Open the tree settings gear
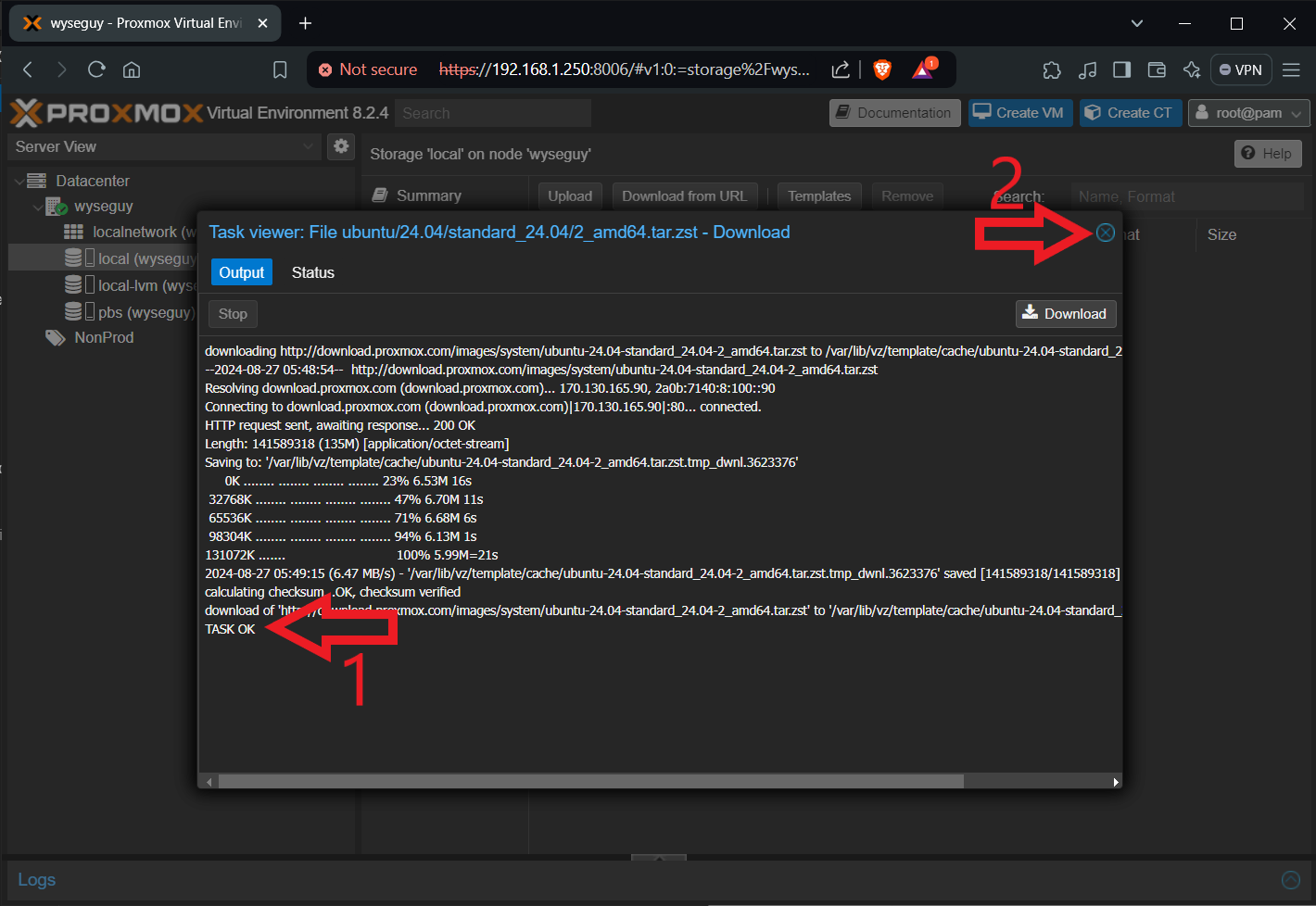The width and height of the screenshot is (1316, 906). coord(341,146)
